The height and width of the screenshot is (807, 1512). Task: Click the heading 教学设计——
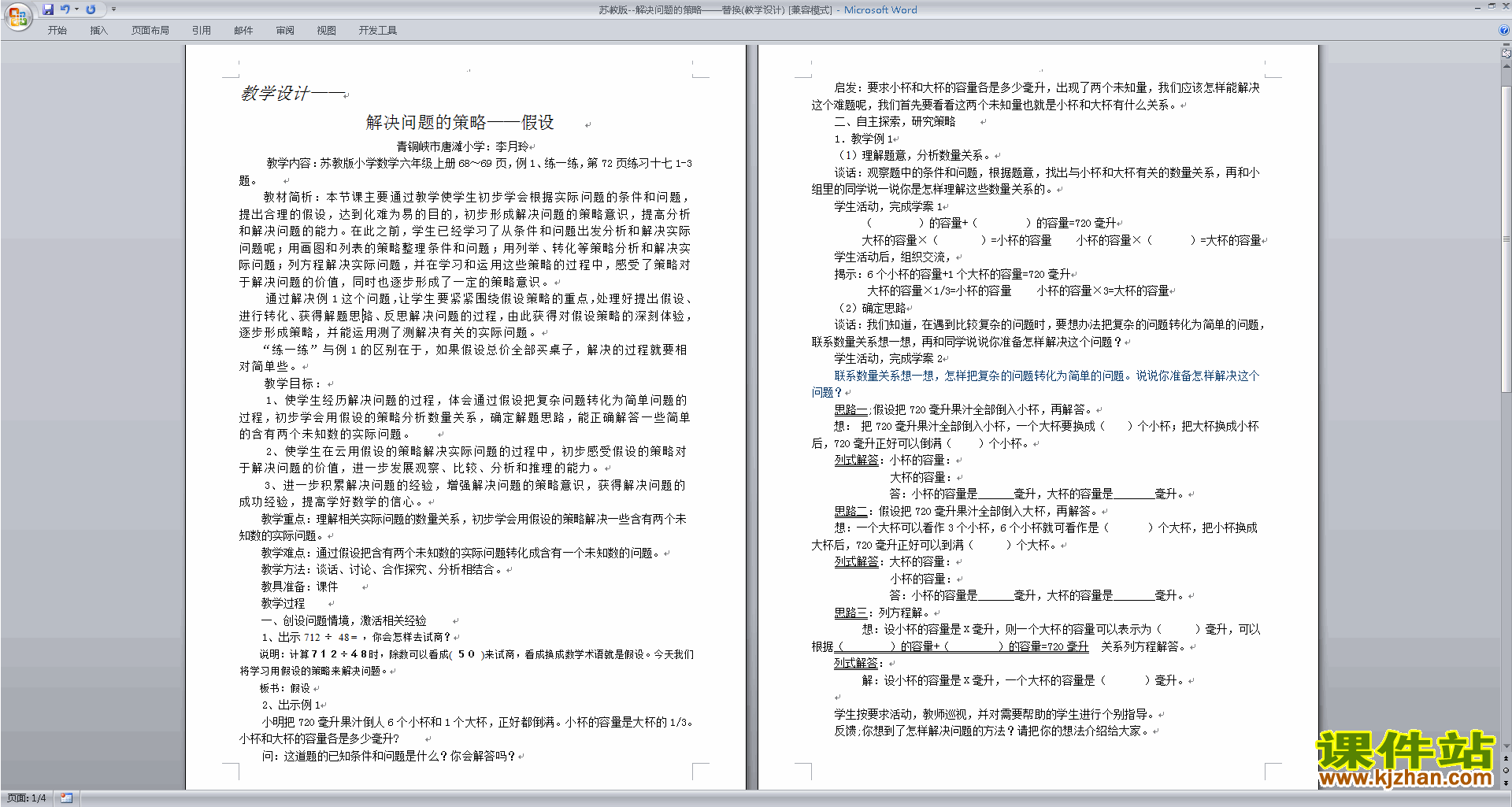(x=293, y=93)
